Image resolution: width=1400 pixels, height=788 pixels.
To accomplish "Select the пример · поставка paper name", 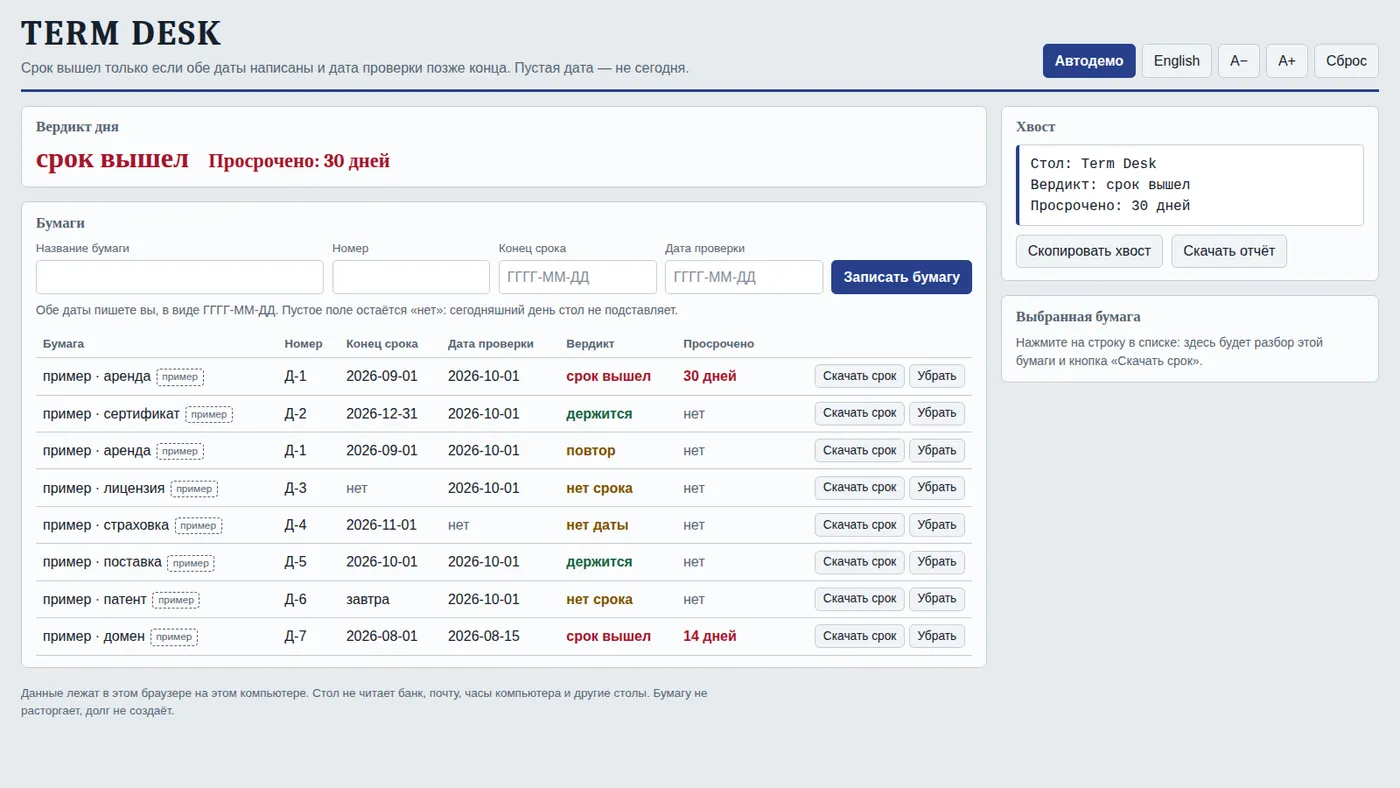I will [102, 562].
